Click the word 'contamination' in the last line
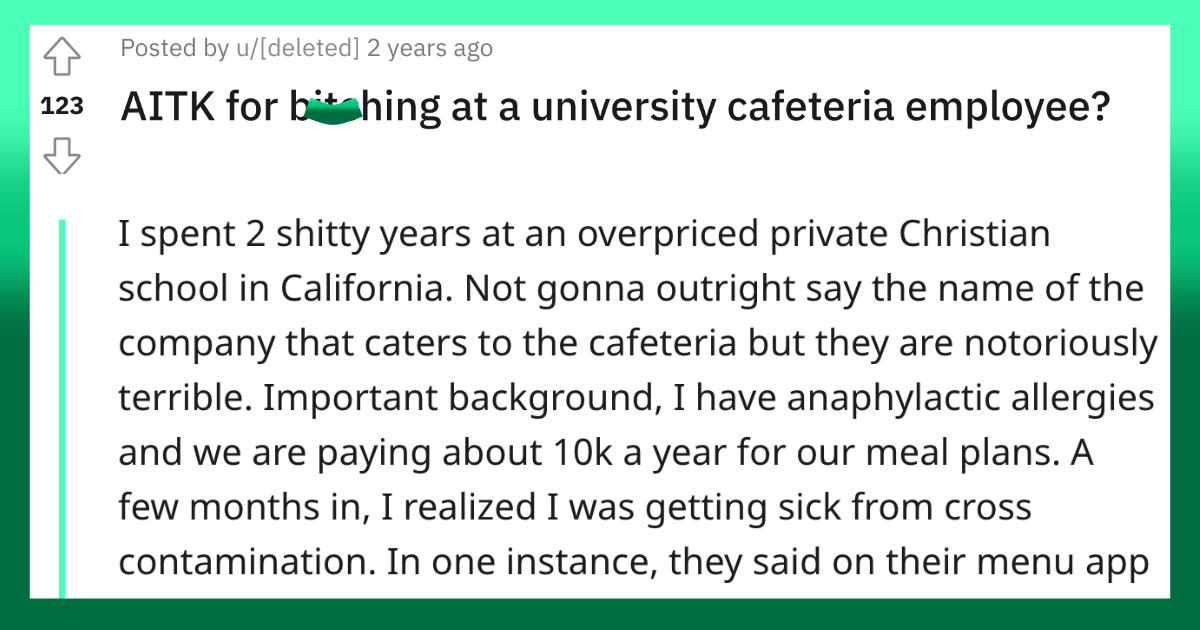 click(x=245, y=562)
